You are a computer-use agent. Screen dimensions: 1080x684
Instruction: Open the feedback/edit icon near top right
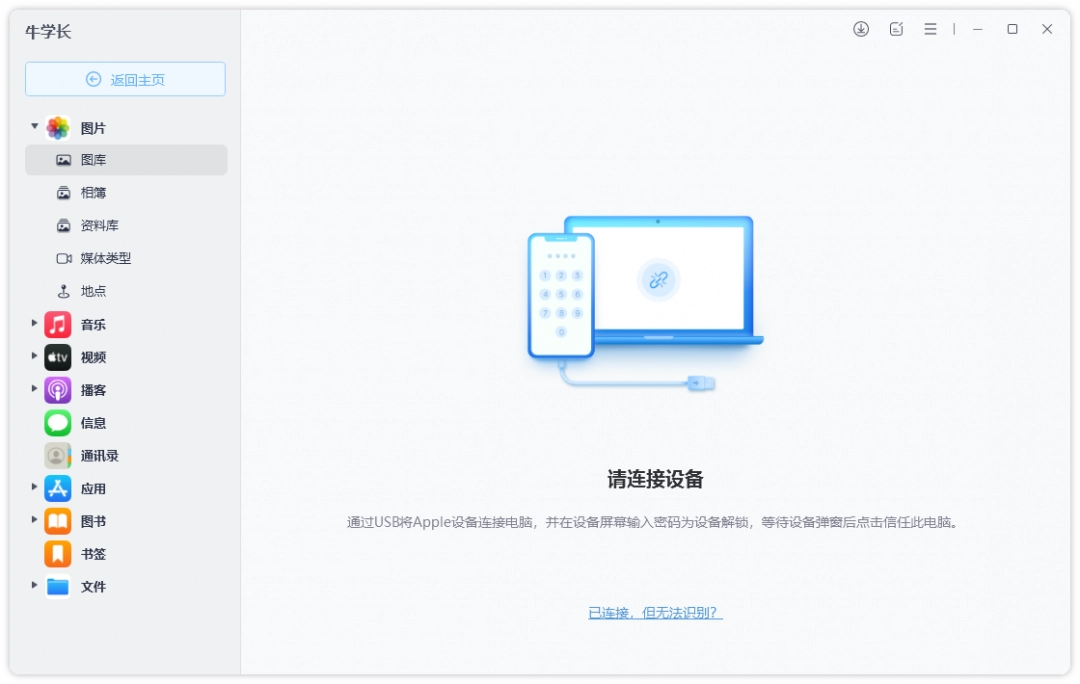pyautogui.click(x=895, y=29)
